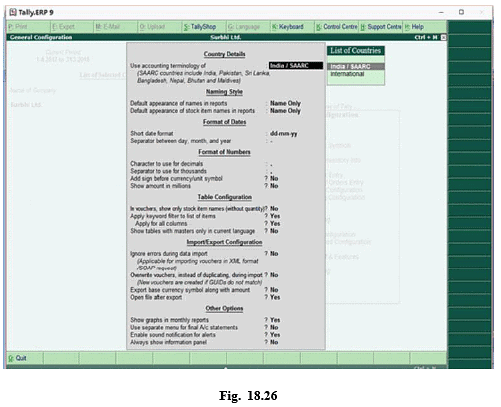Open Help in the toolbar
Screen dimensions: 501x407
(x=424, y=27)
